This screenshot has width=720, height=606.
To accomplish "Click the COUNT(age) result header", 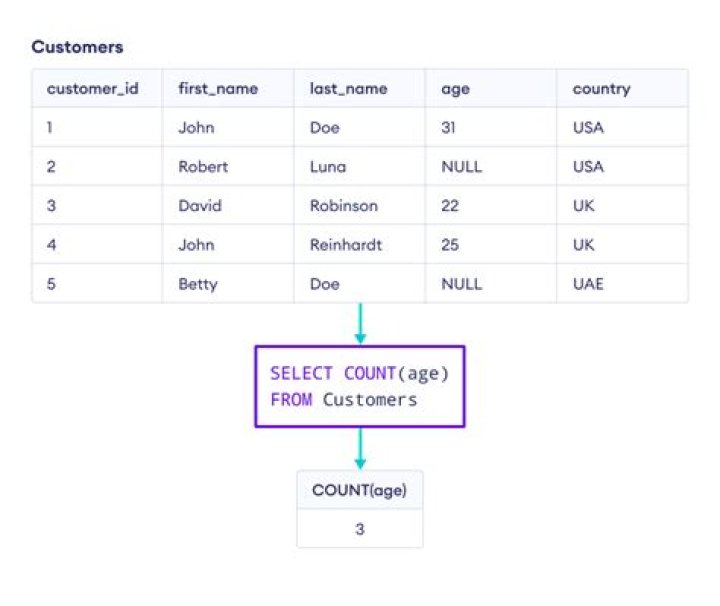I will [359, 490].
